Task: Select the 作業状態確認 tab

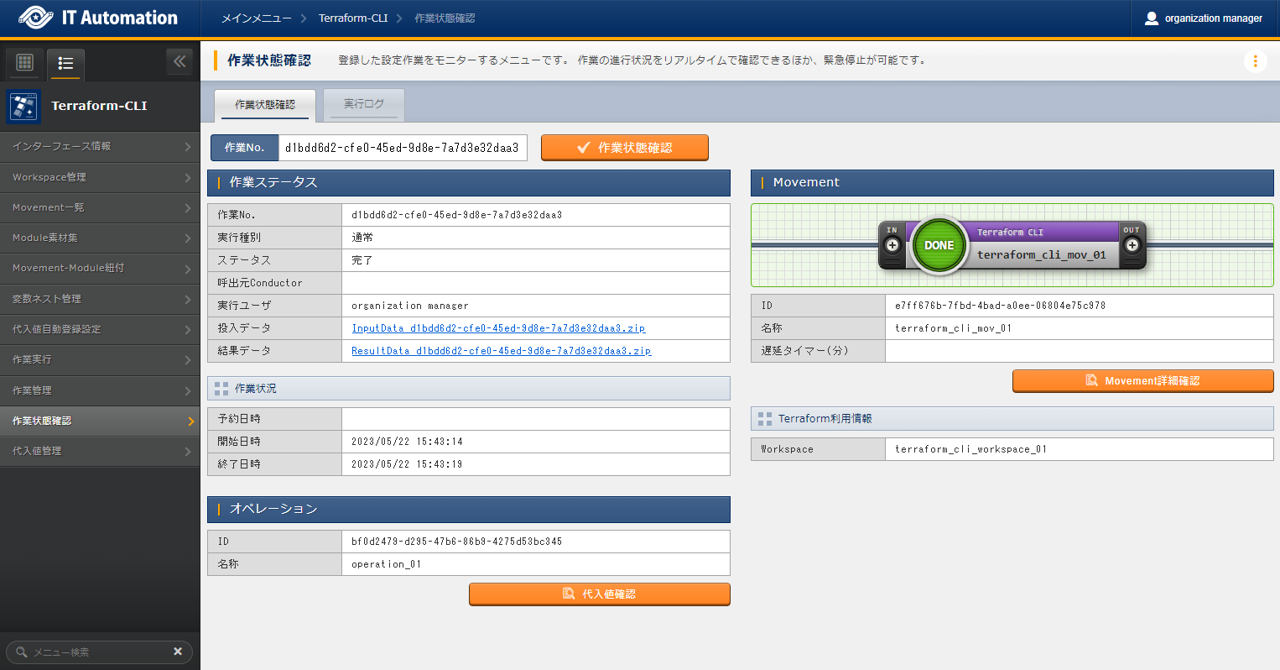Action: pos(265,104)
